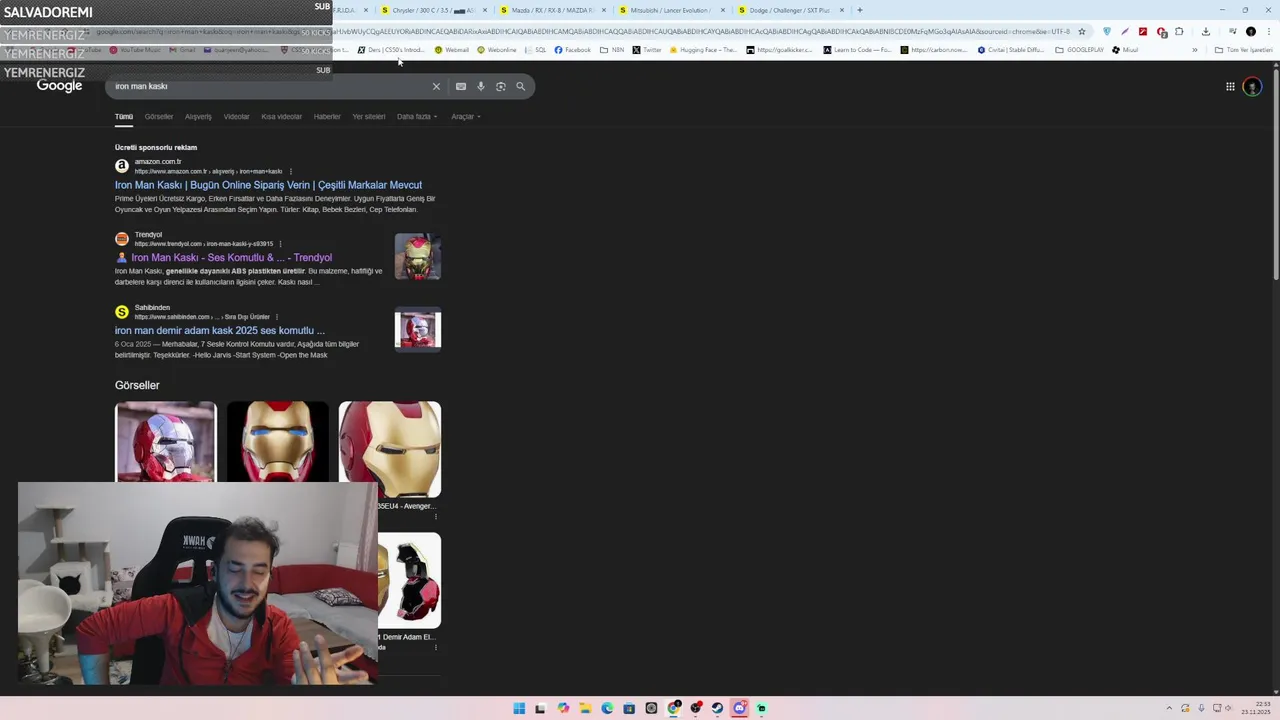Open Sahibinden iron man demir adam link
This screenshot has width=1280, height=720.
click(x=220, y=331)
